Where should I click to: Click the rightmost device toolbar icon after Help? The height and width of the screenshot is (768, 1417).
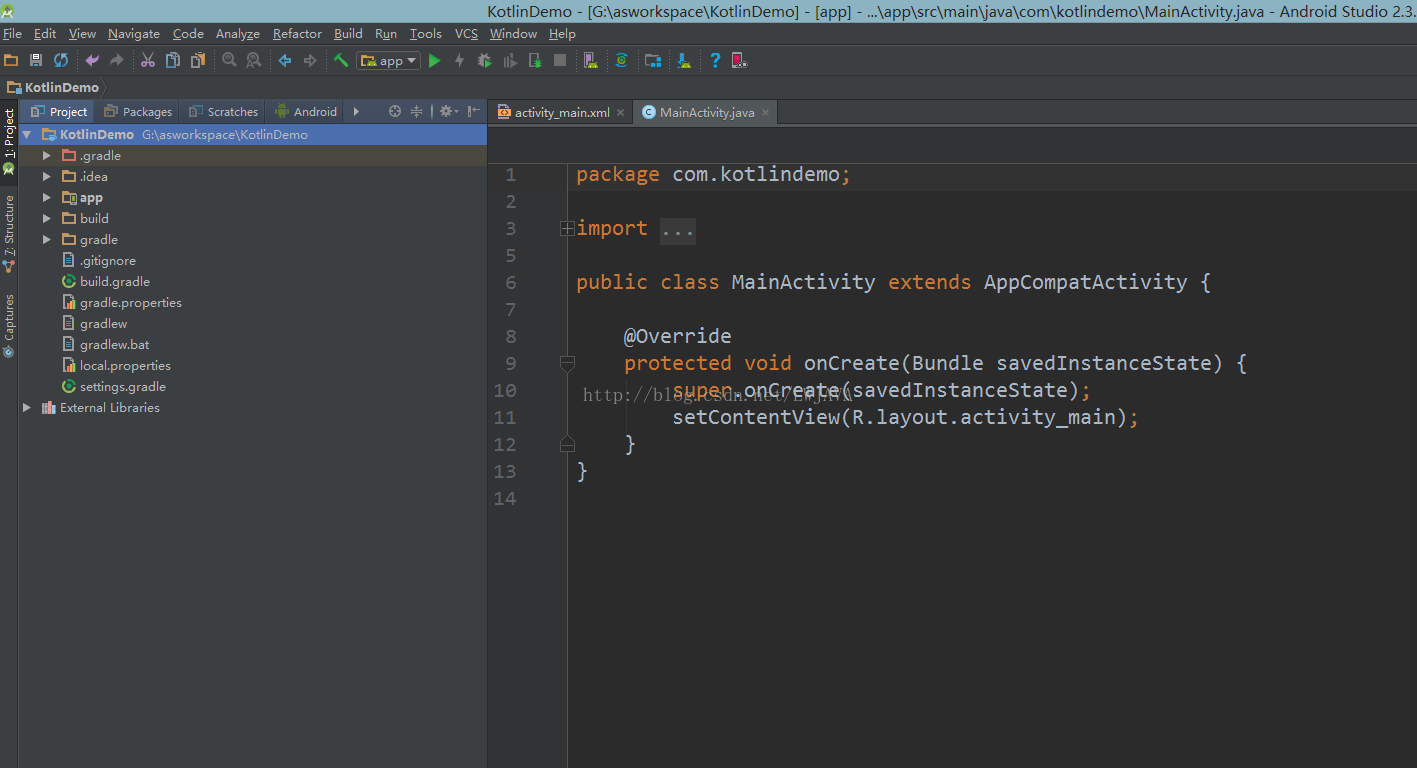point(739,61)
